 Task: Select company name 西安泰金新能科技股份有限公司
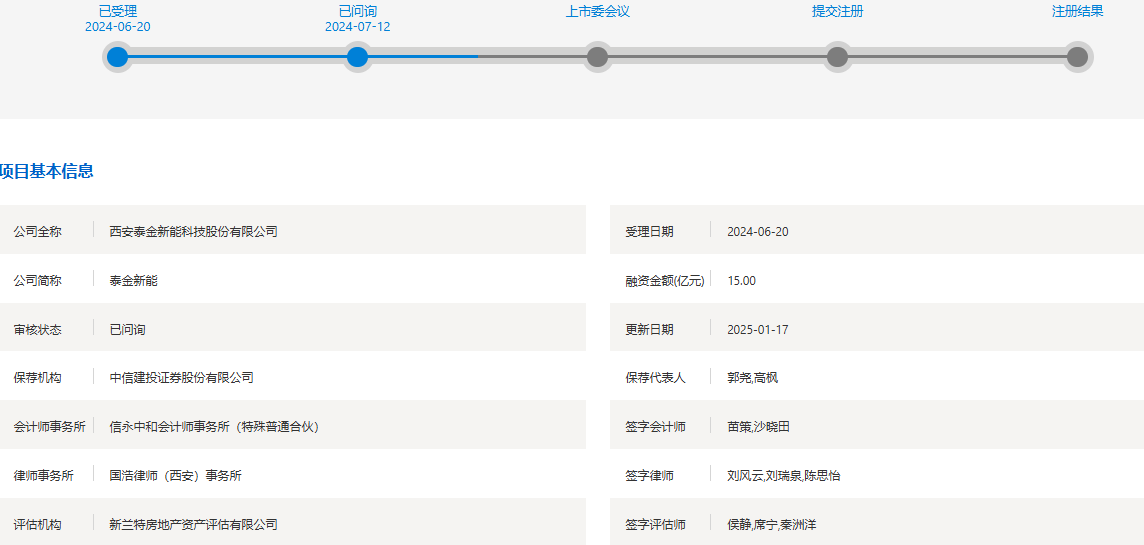tap(193, 231)
